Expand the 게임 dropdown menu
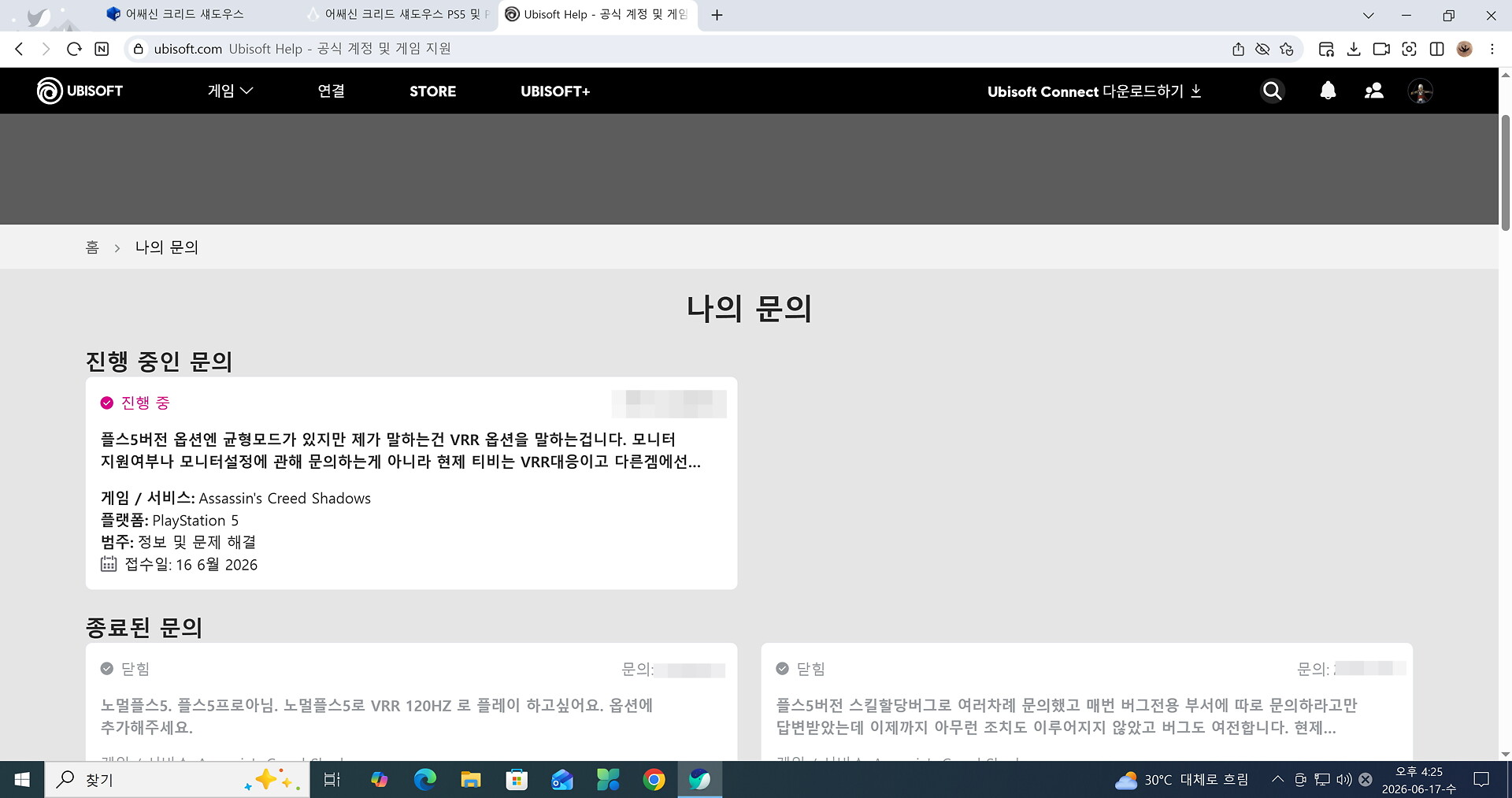Image resolution: width=1512 pixels, height=798 pixels. tap(230, 91)
